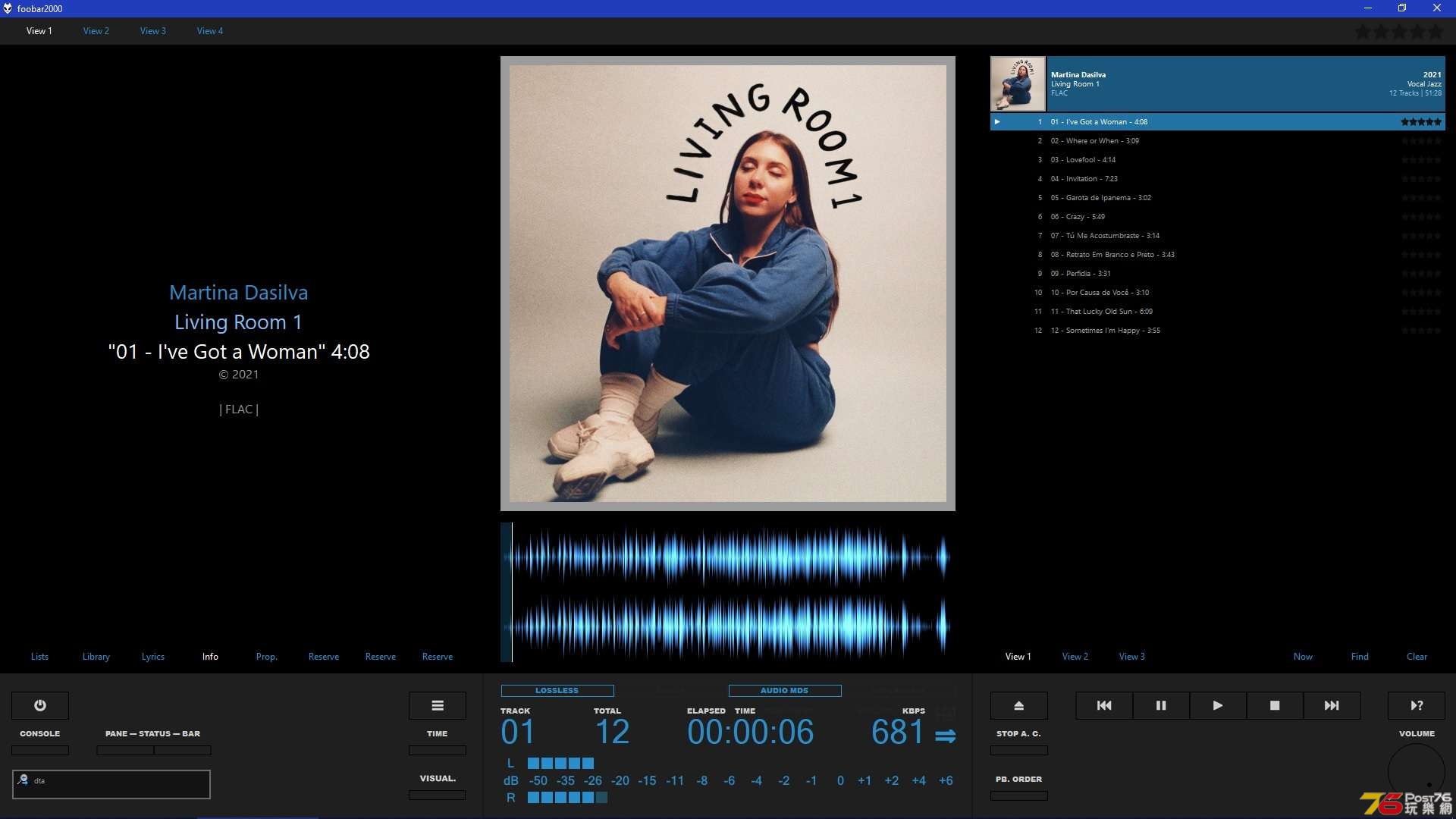Toggle the Status Bar indicator bar
The height and width of the screenshot is (819, 1456).
click(x=183, y=750)
